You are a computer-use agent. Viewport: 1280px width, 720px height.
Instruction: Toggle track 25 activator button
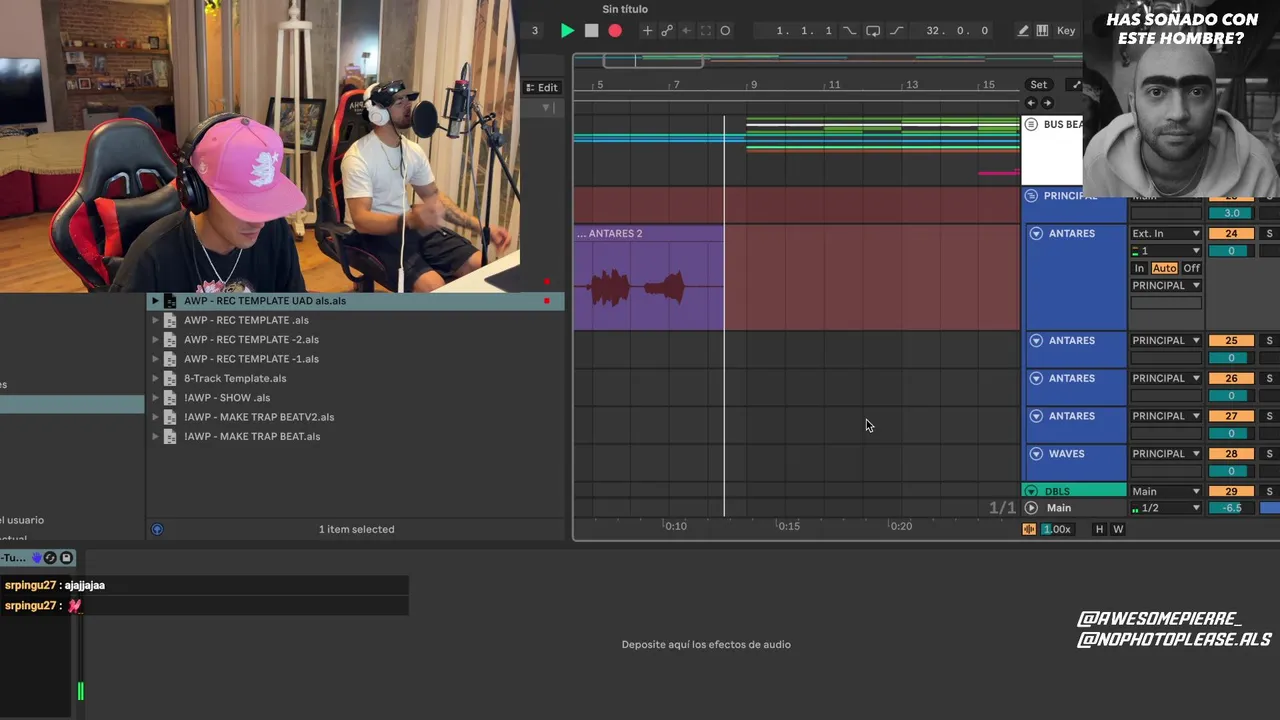click(x=1231, y=340)
